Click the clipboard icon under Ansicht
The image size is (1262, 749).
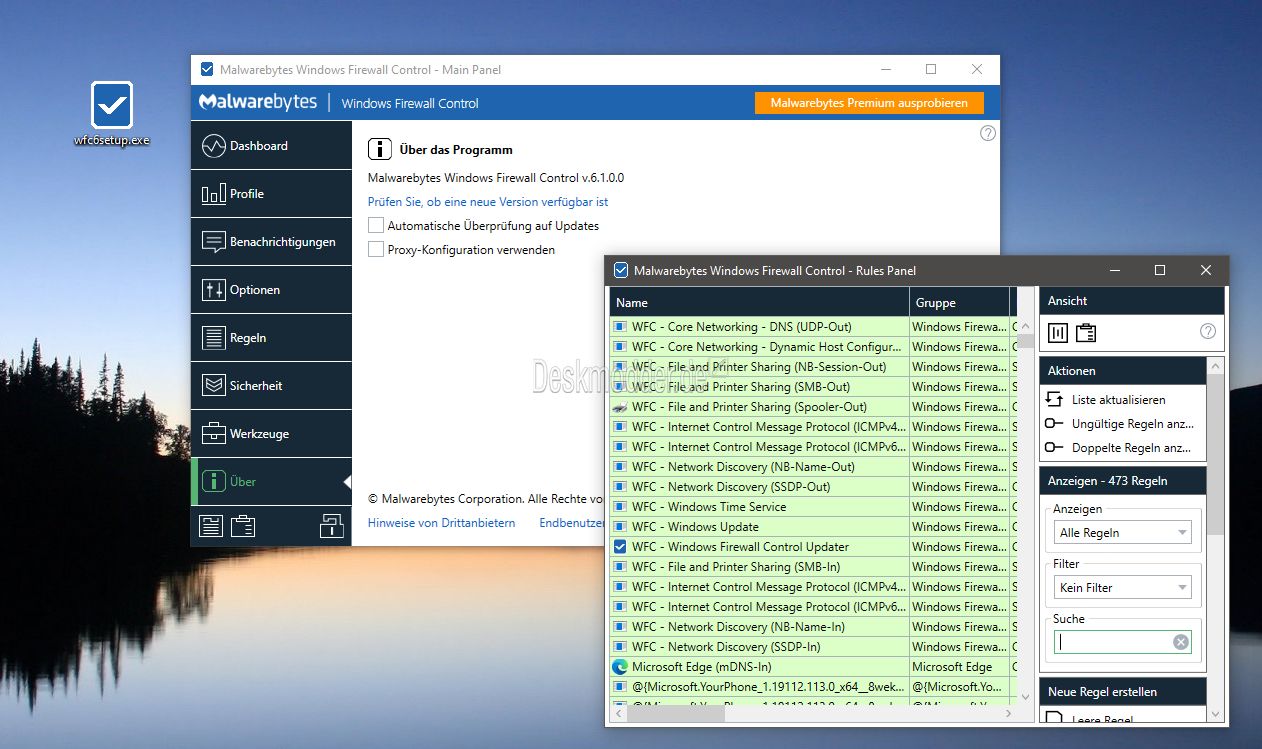tap(1086, 333)
